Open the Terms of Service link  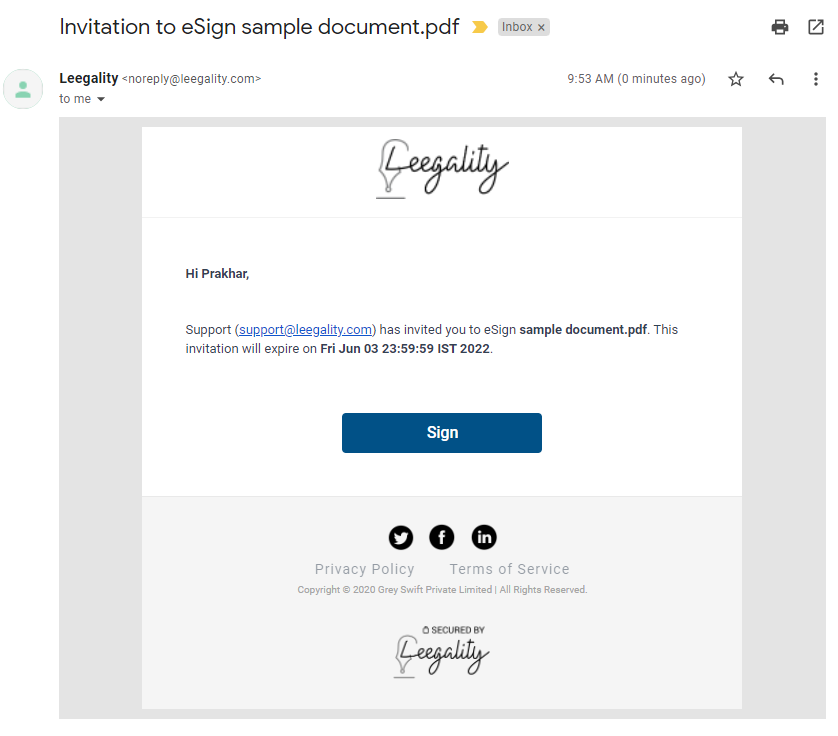click(x=509, y=569)
